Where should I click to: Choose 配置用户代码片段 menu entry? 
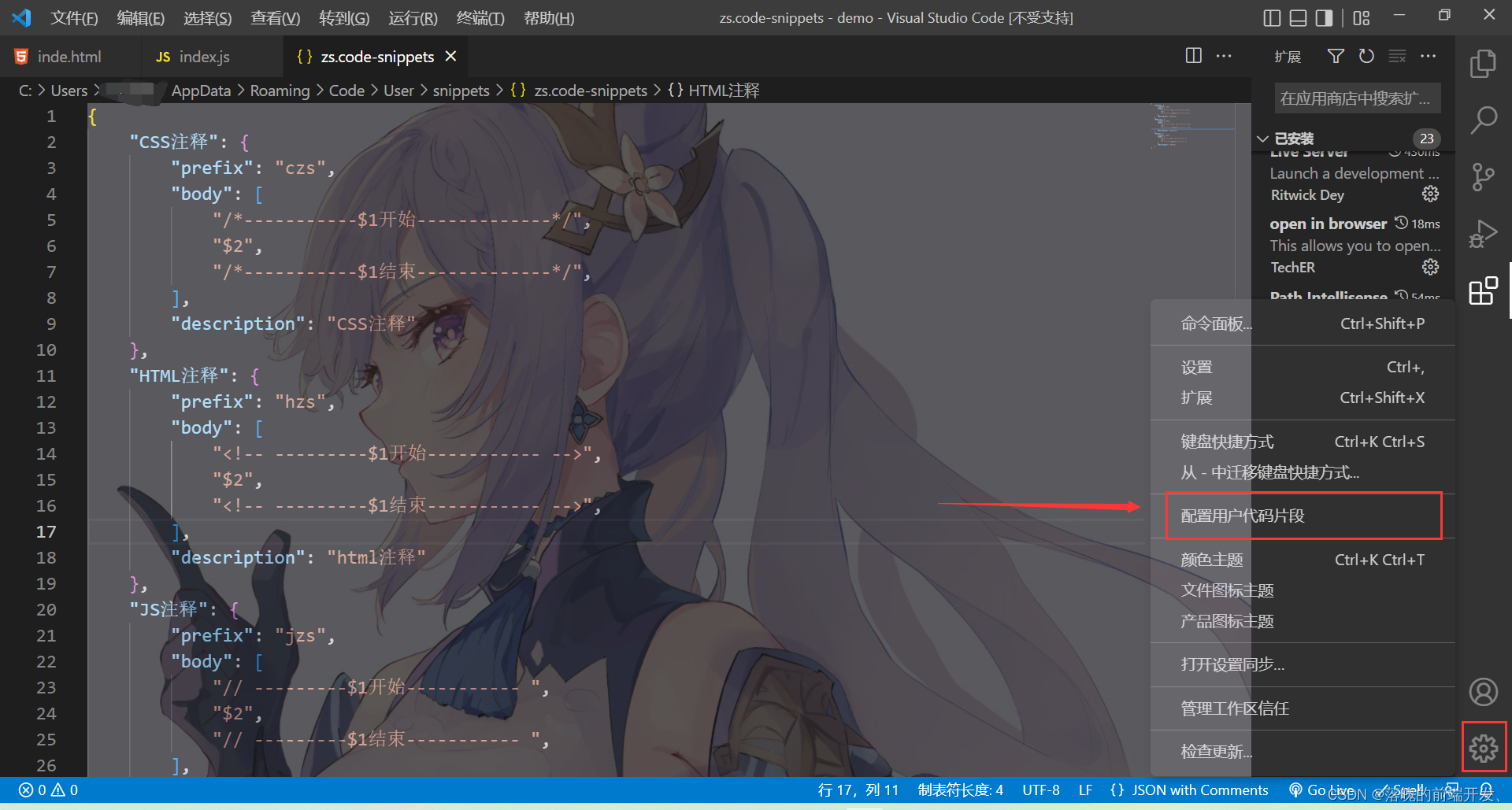(1303, 516)
